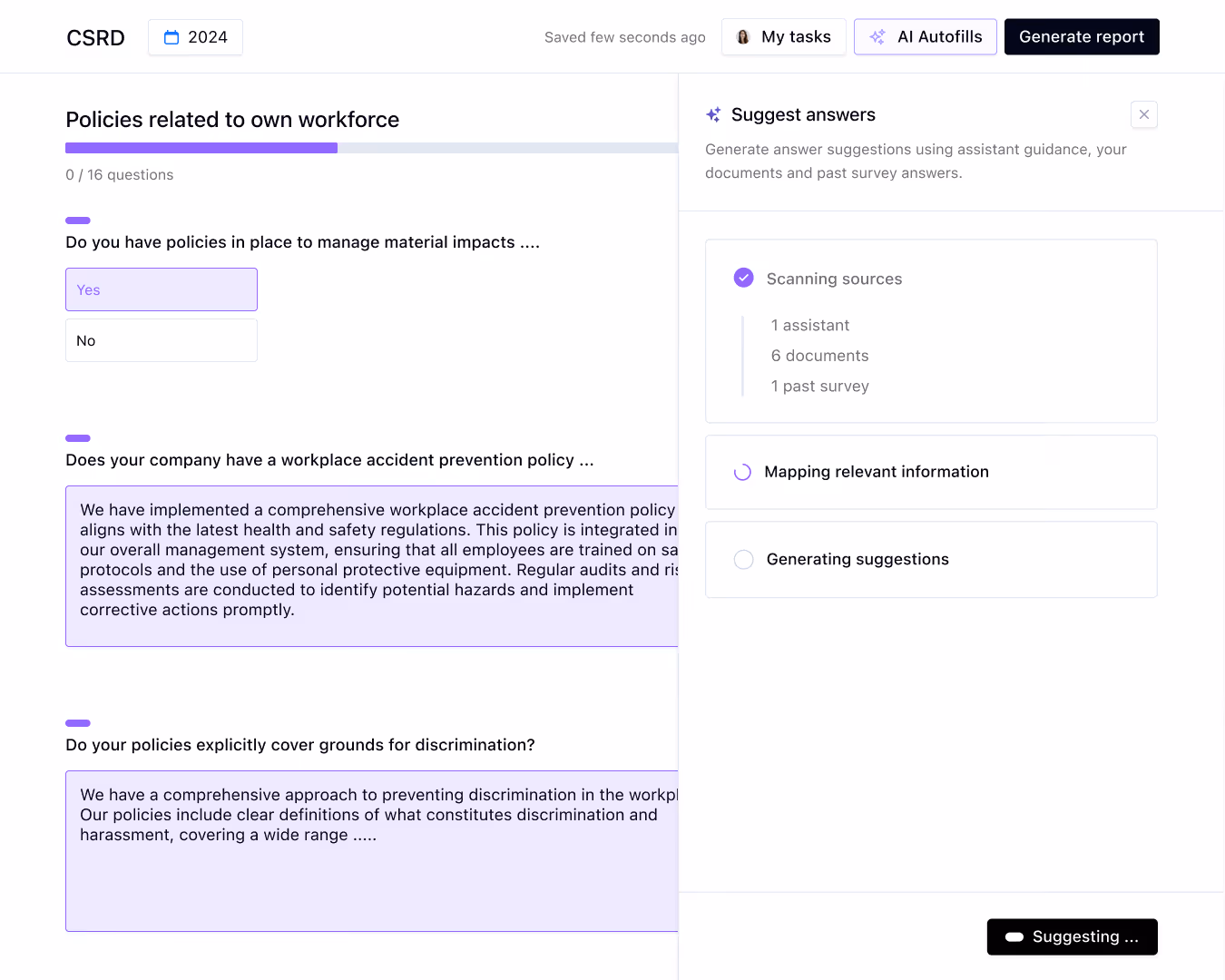The image size is (1225, 980).
Task: Click the section progress bar
Action: (x=372, y=148)
